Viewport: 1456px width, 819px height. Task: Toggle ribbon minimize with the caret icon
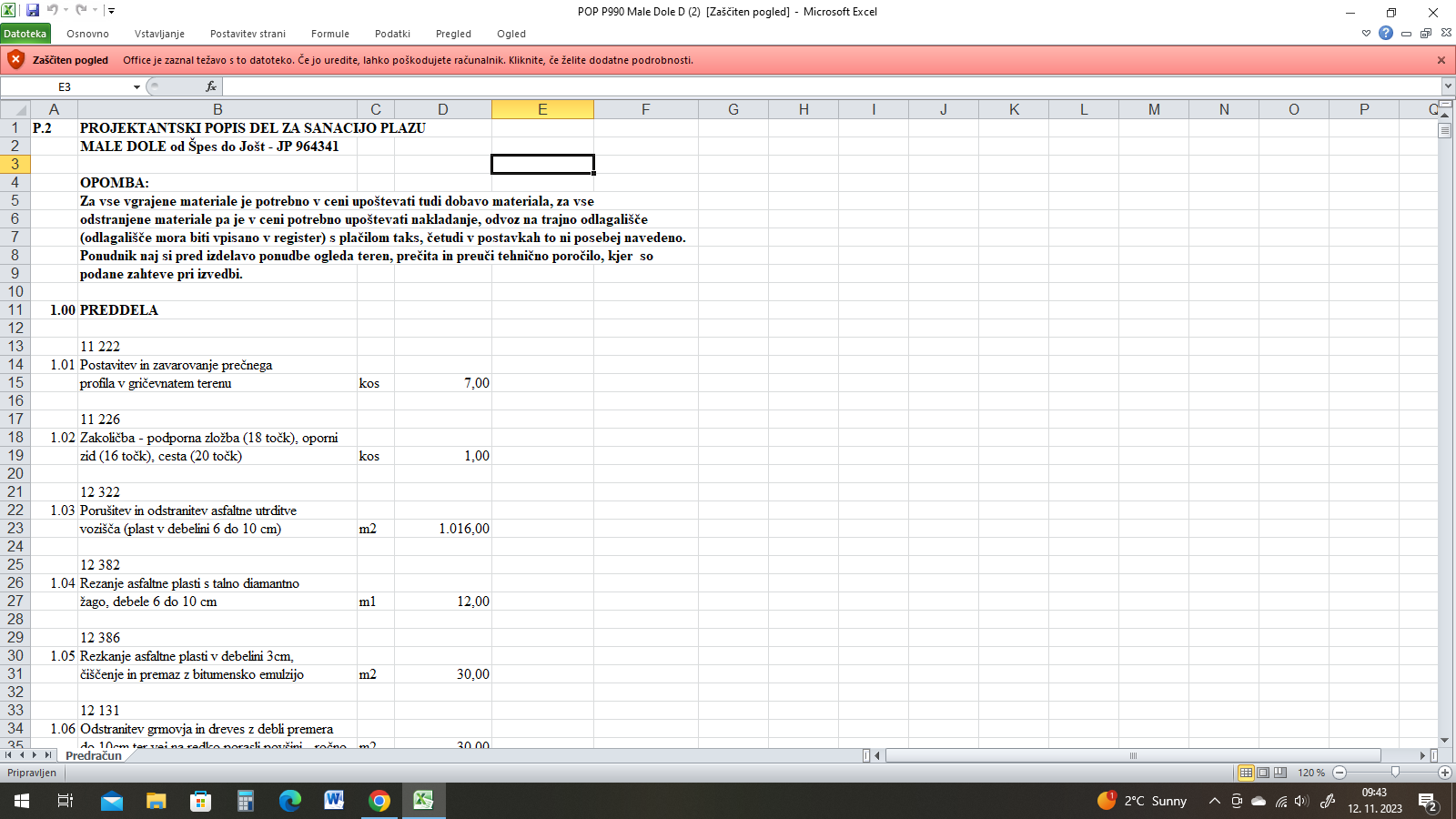click(x=1366, y=34)
